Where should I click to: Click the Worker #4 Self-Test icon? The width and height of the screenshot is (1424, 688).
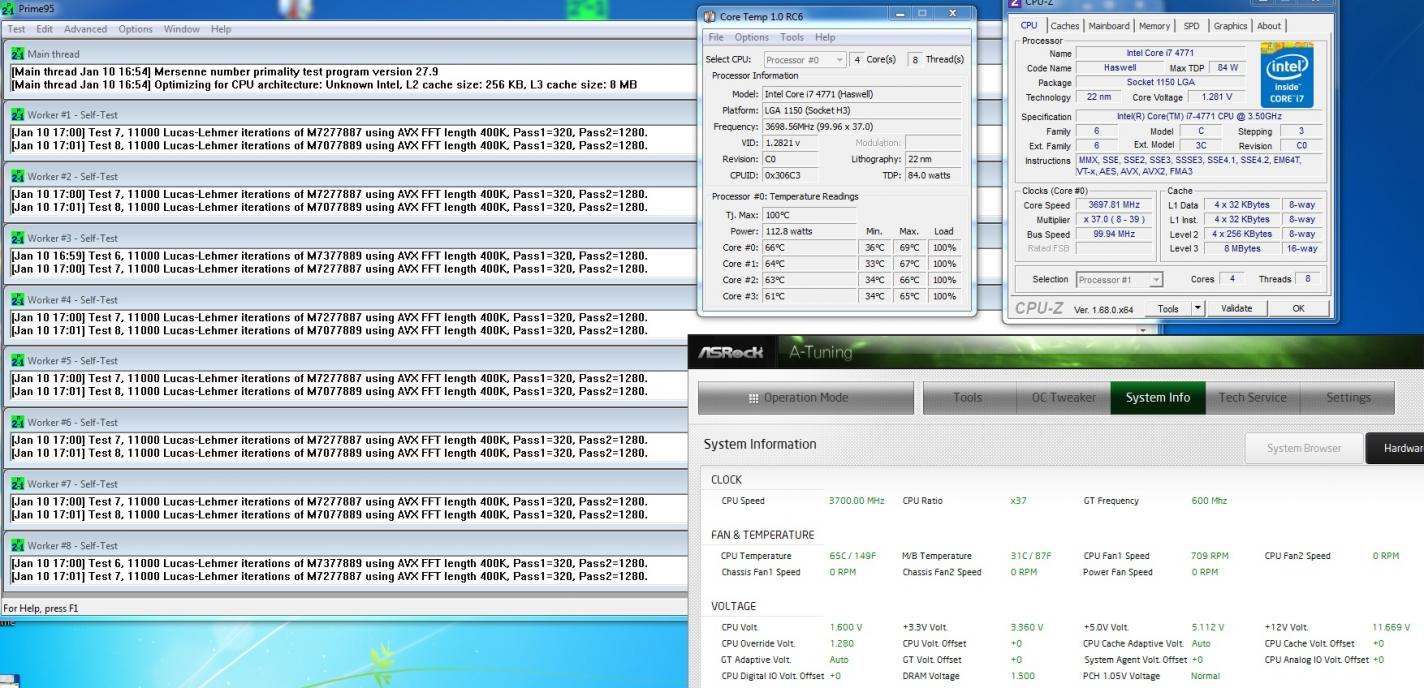(x=18, y=300)
